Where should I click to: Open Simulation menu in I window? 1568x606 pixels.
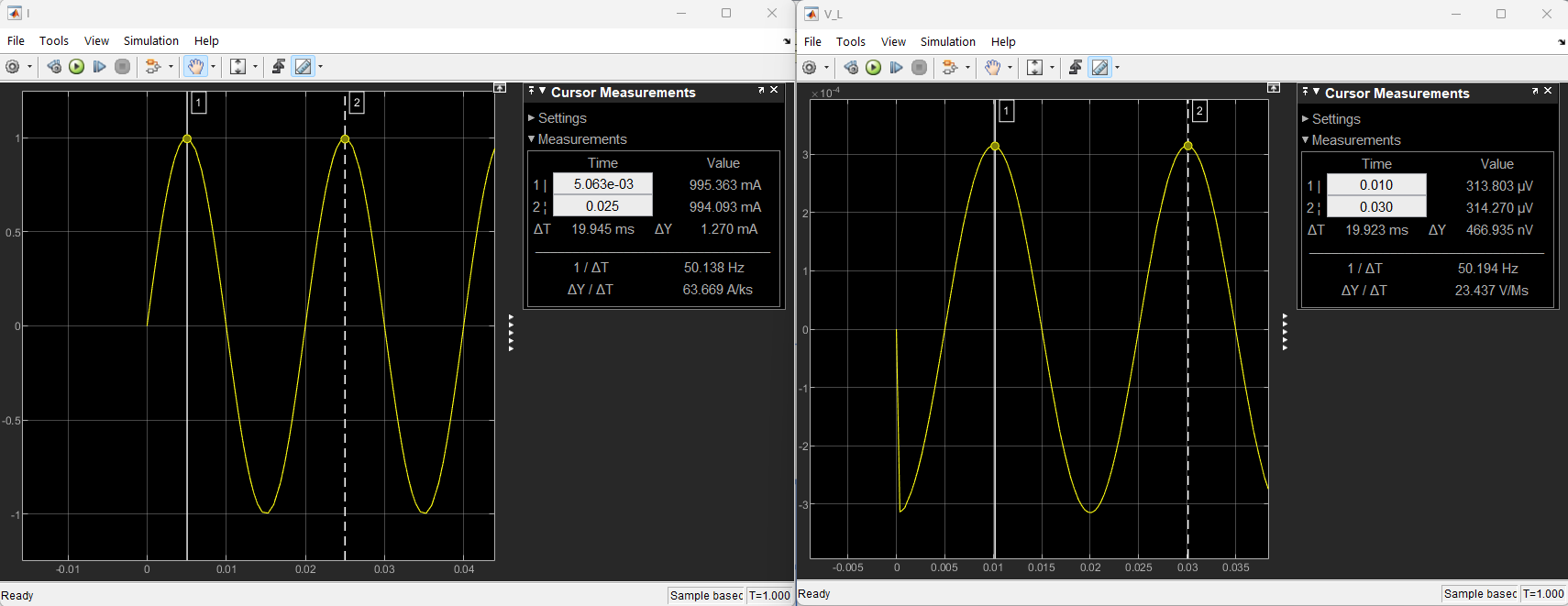pyautogui.click(x=151, y=40)
